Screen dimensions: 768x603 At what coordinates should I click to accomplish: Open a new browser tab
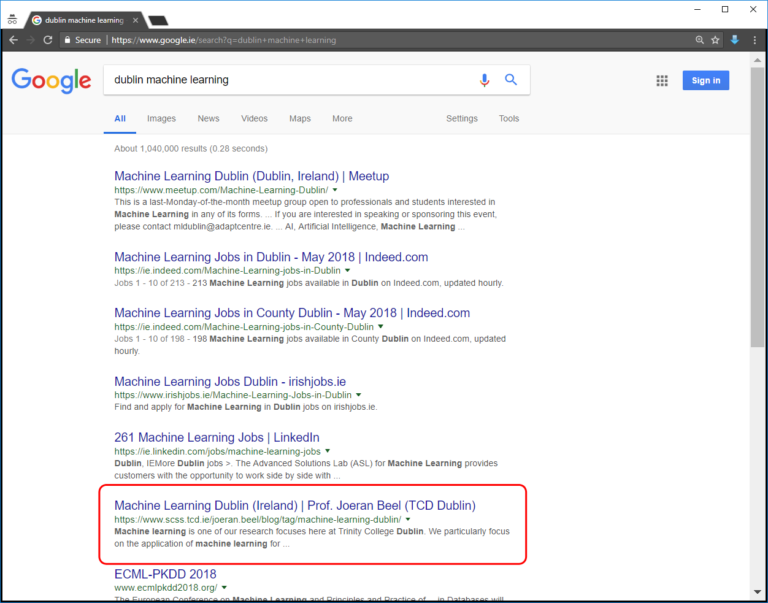pos(158,21)
